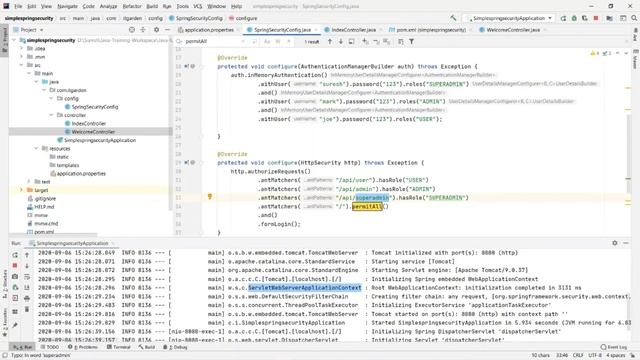The height and width of the screenshot is (360, 640).
Task: Rerun application from the Run panel side toolbar
Action: pos(15,255)
